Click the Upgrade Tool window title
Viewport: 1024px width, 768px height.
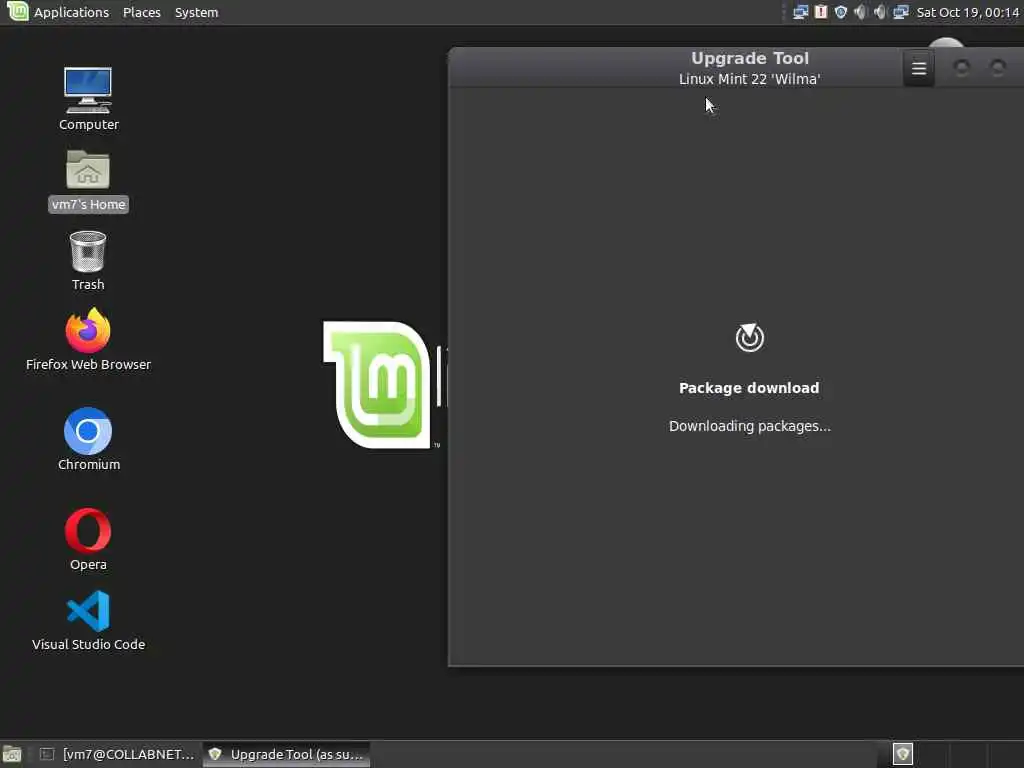(x=750, y=58)
